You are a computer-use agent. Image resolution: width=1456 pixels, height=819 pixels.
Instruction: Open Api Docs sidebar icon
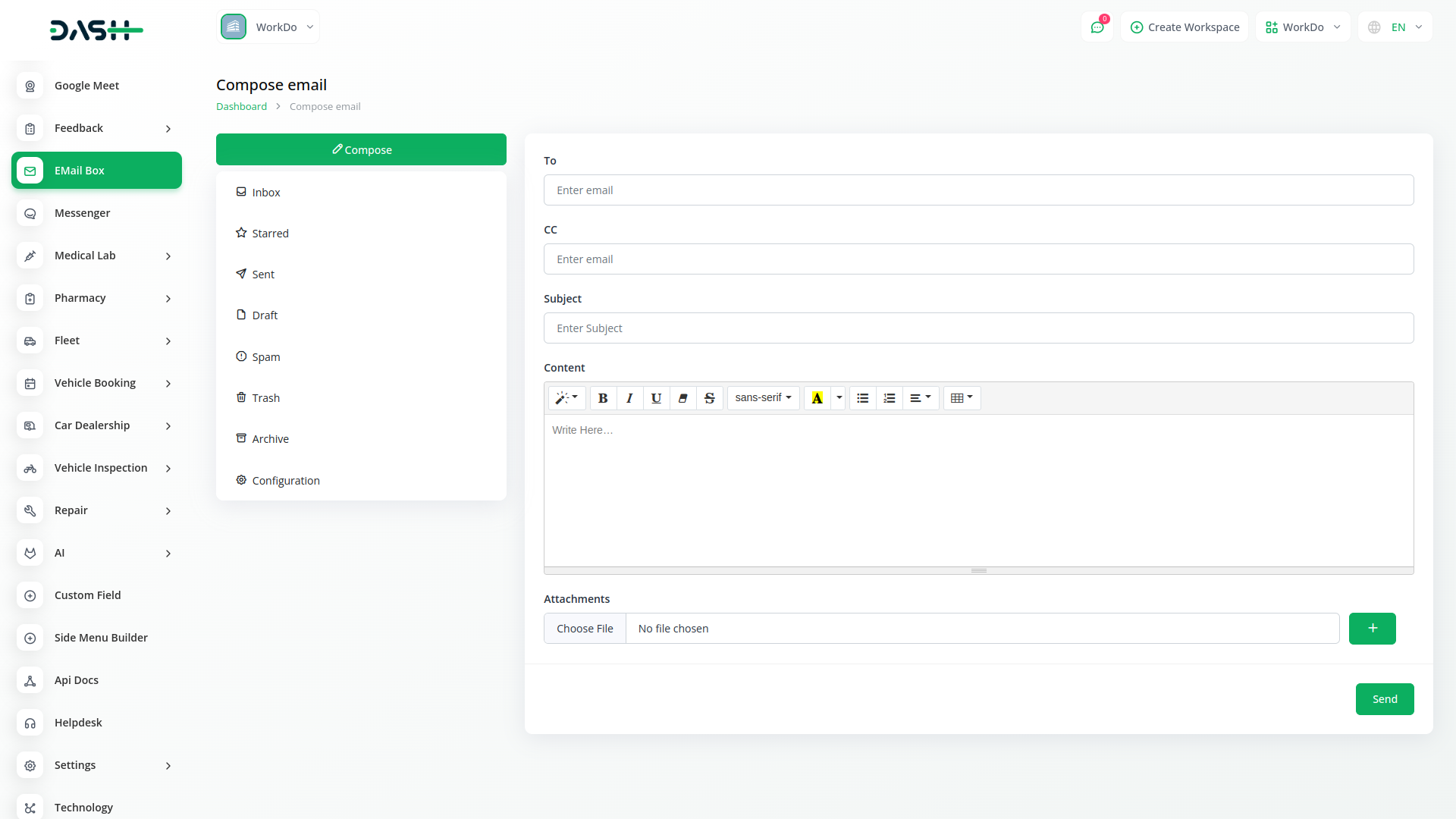30,680
